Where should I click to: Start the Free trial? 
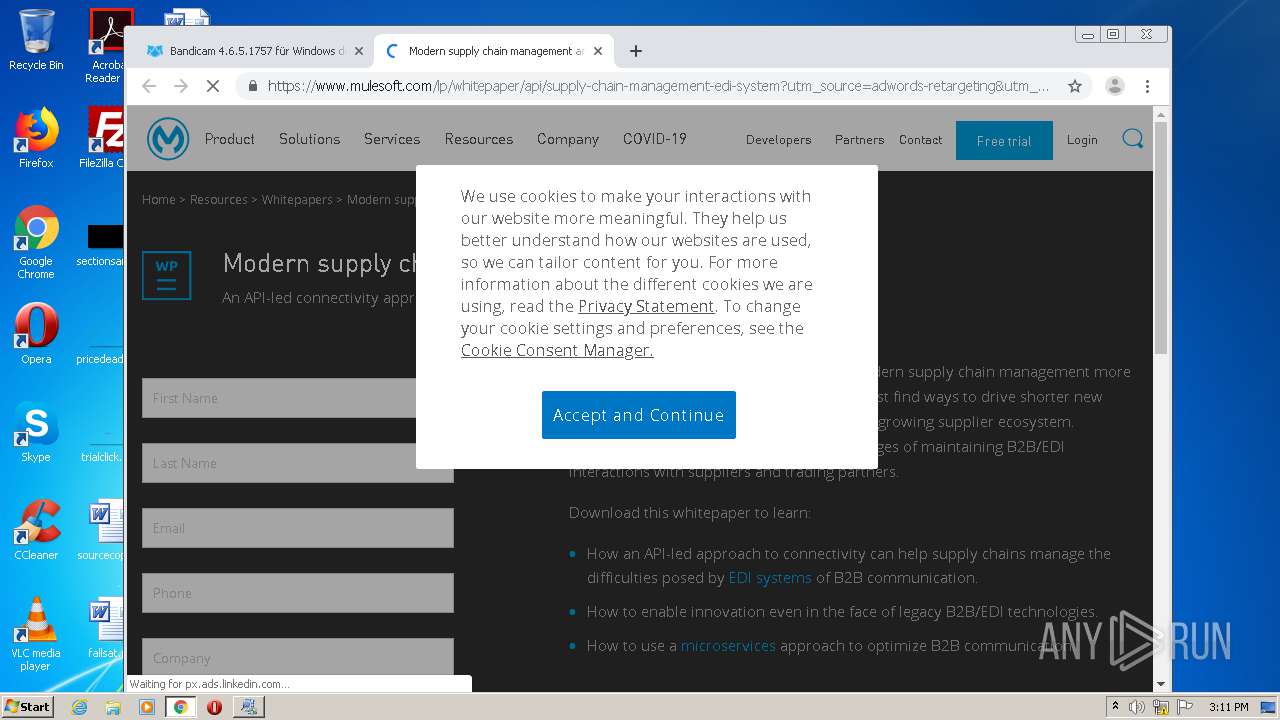(x=1004, y=140)
